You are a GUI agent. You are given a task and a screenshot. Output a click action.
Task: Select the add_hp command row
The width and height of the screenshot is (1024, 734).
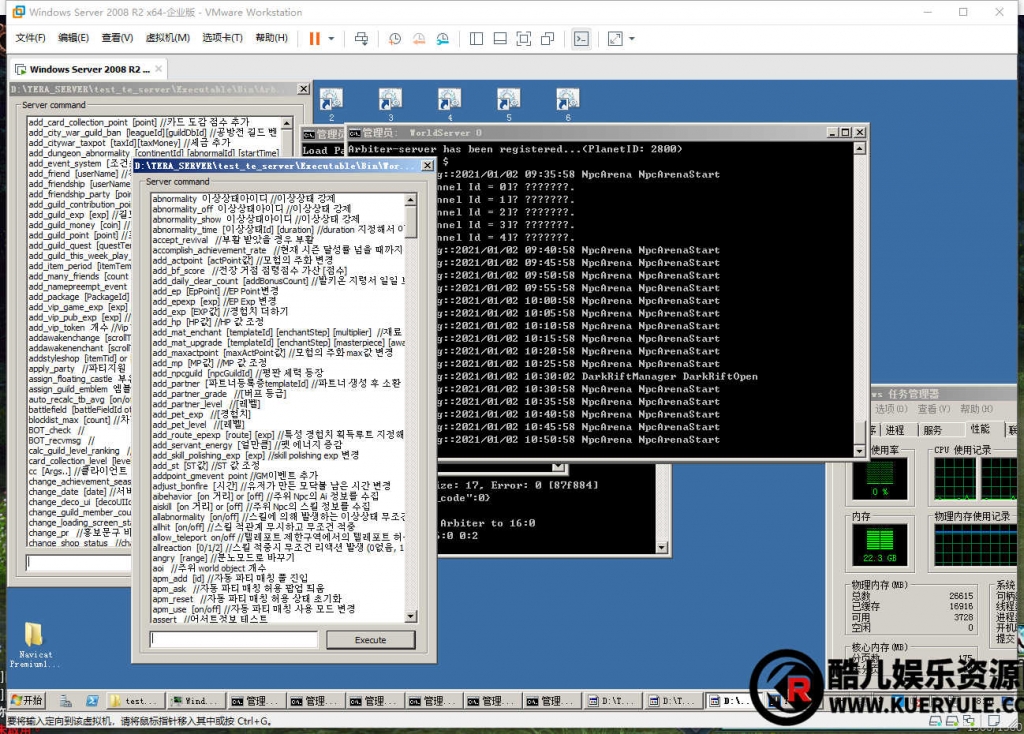pyautogui.click(x=278, y=322)
